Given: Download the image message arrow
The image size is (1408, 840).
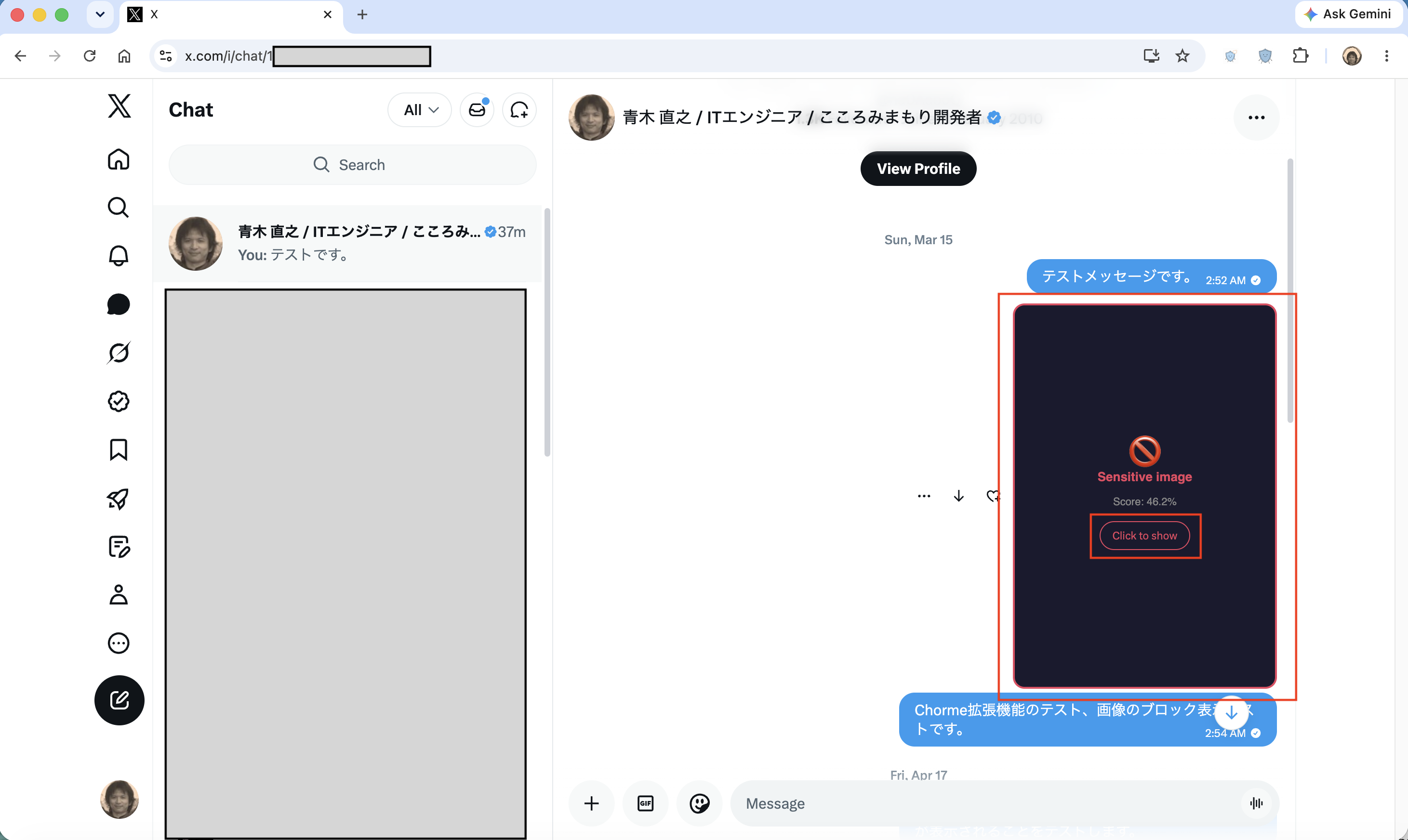Looking at the screenshot, I should click(x=958, y=496).
